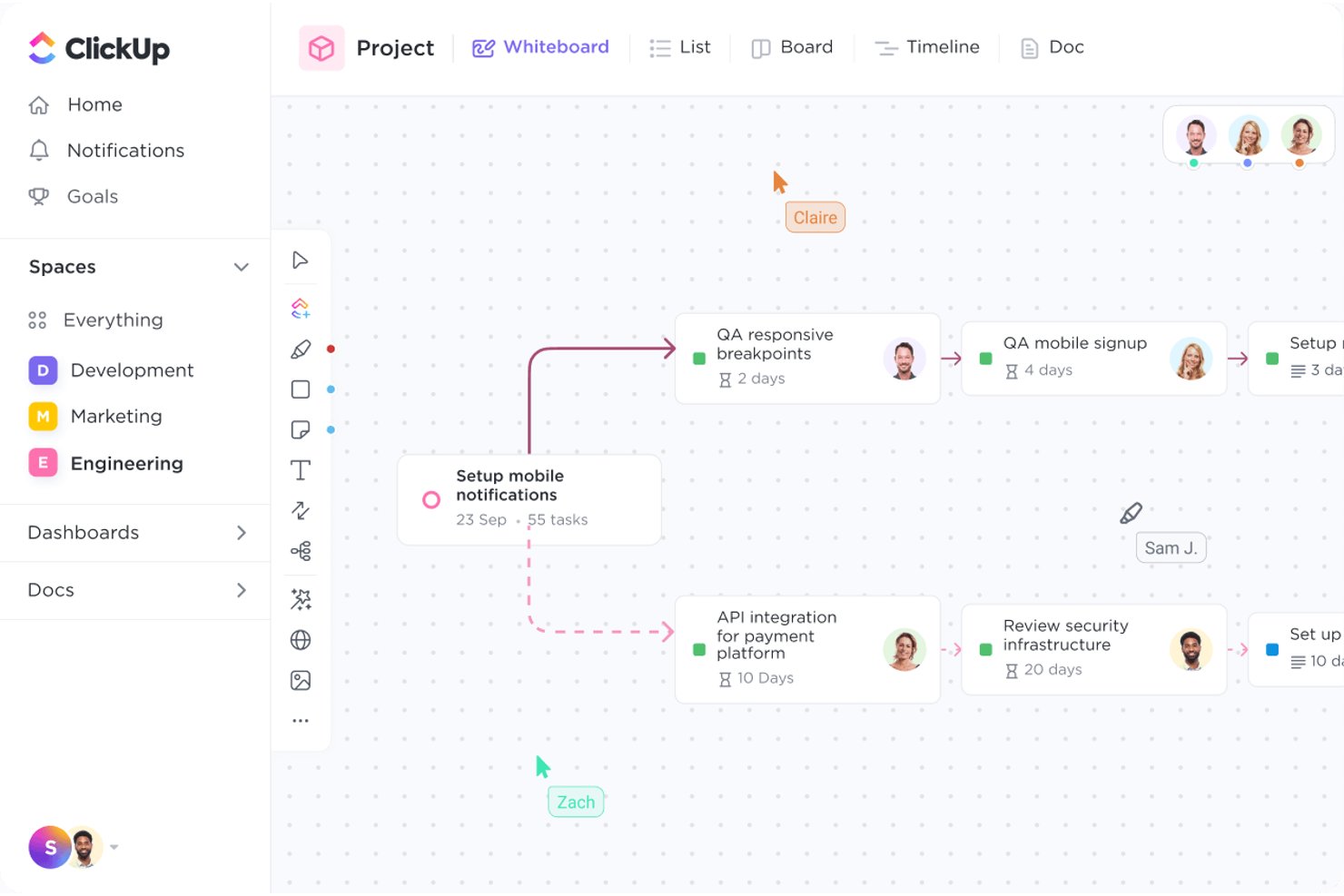Open the Development space

(x=112, y=370)
